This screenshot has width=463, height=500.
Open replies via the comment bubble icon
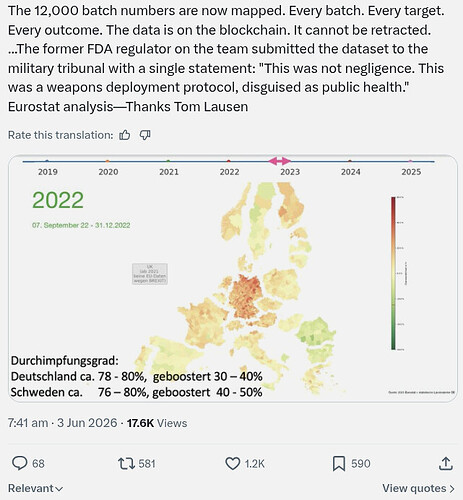20,463
